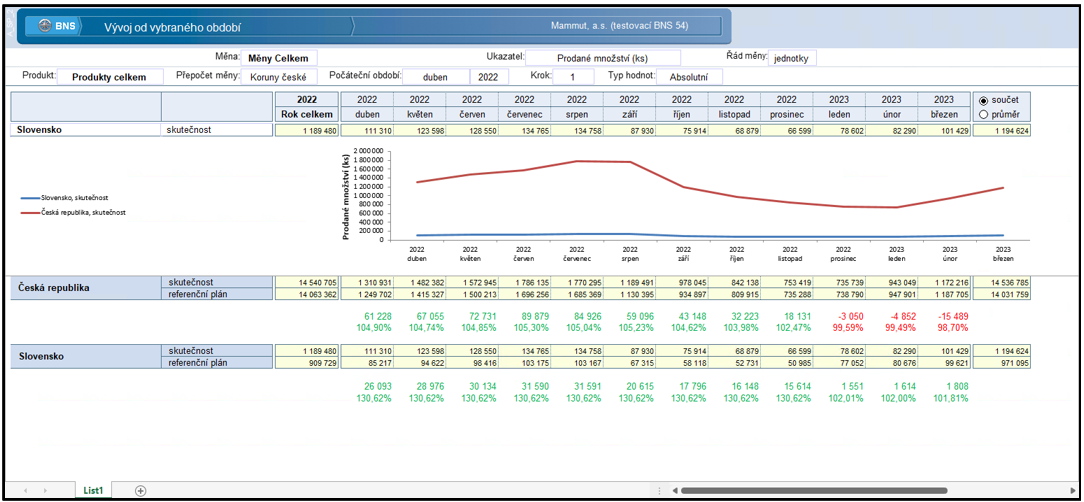Select the Rok celkem column header
1084x502 pixels.
tap(306, 114)
